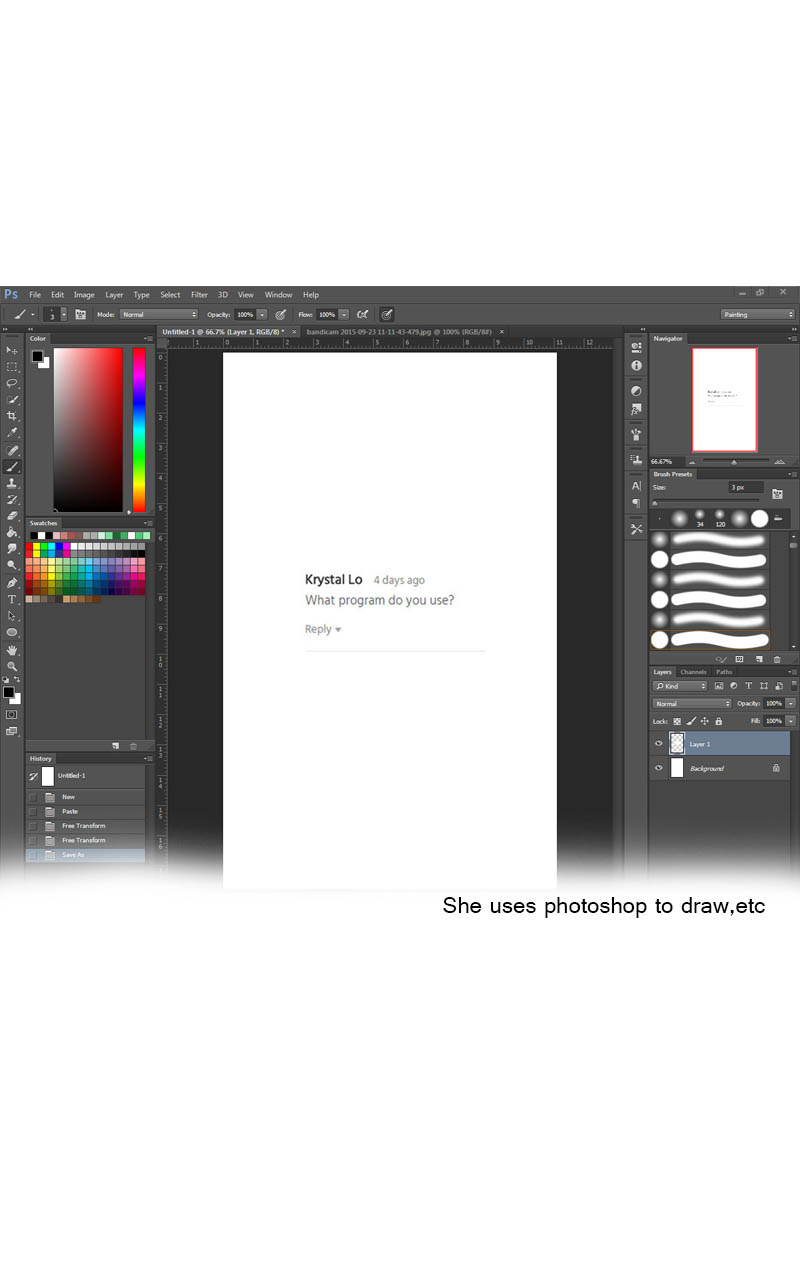The width and height of the screenshot is (800, 1280).
Task: Select the Lasso tool
Action: click(x=12, y=383)
